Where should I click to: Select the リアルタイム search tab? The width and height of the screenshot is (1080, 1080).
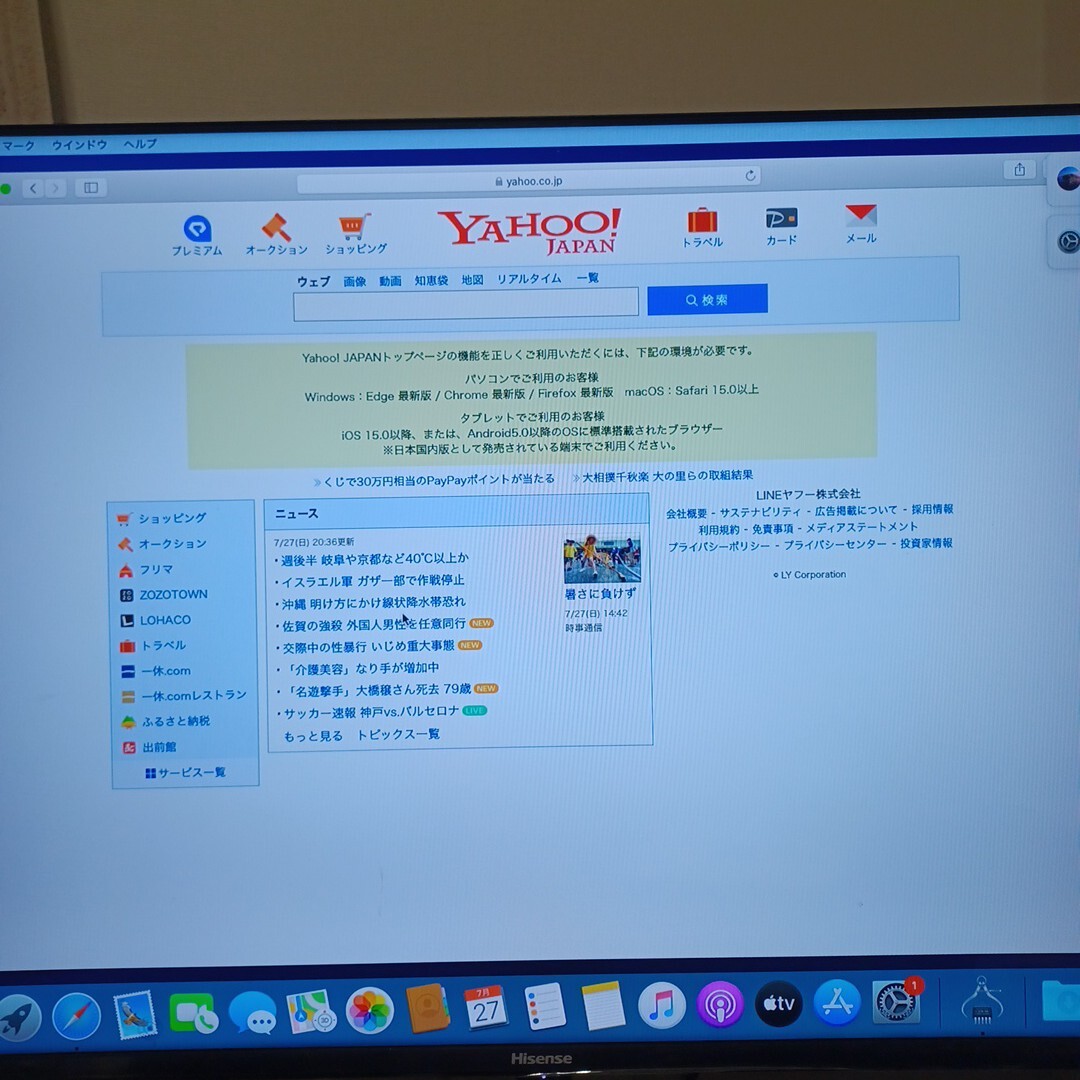point(529,279)
